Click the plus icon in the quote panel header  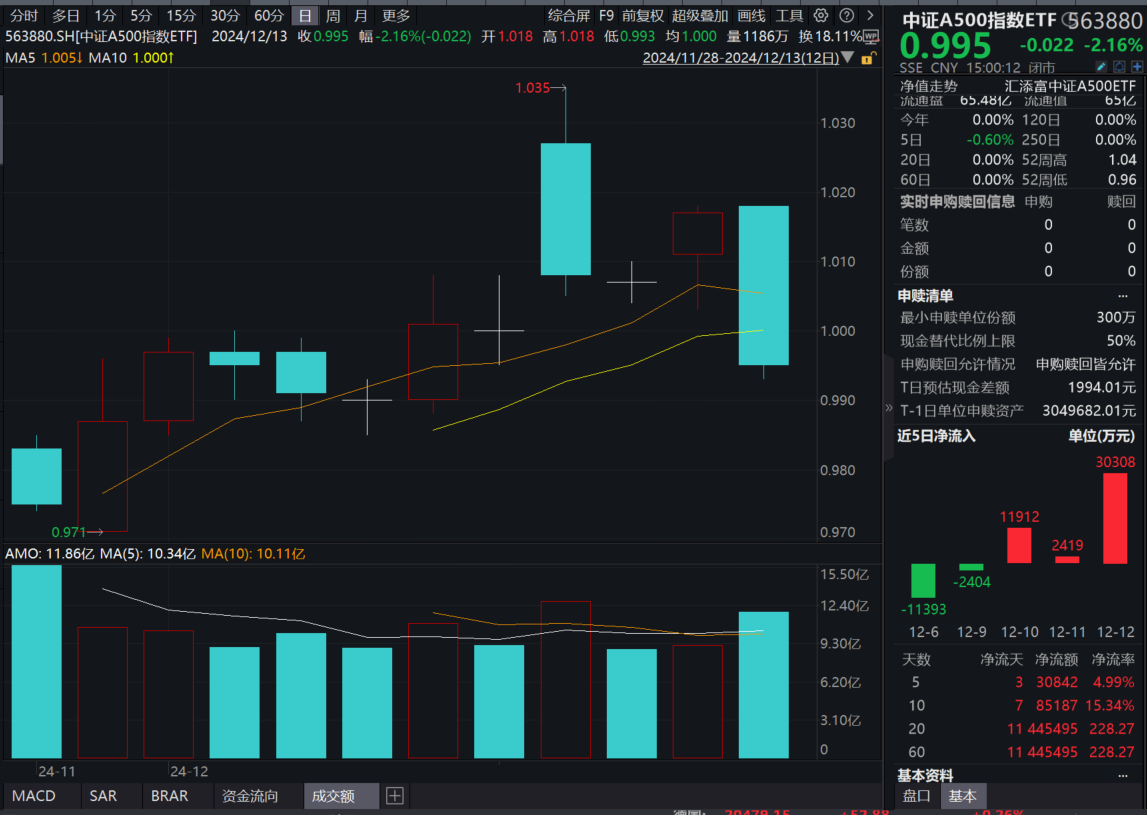click(1136, 66)
